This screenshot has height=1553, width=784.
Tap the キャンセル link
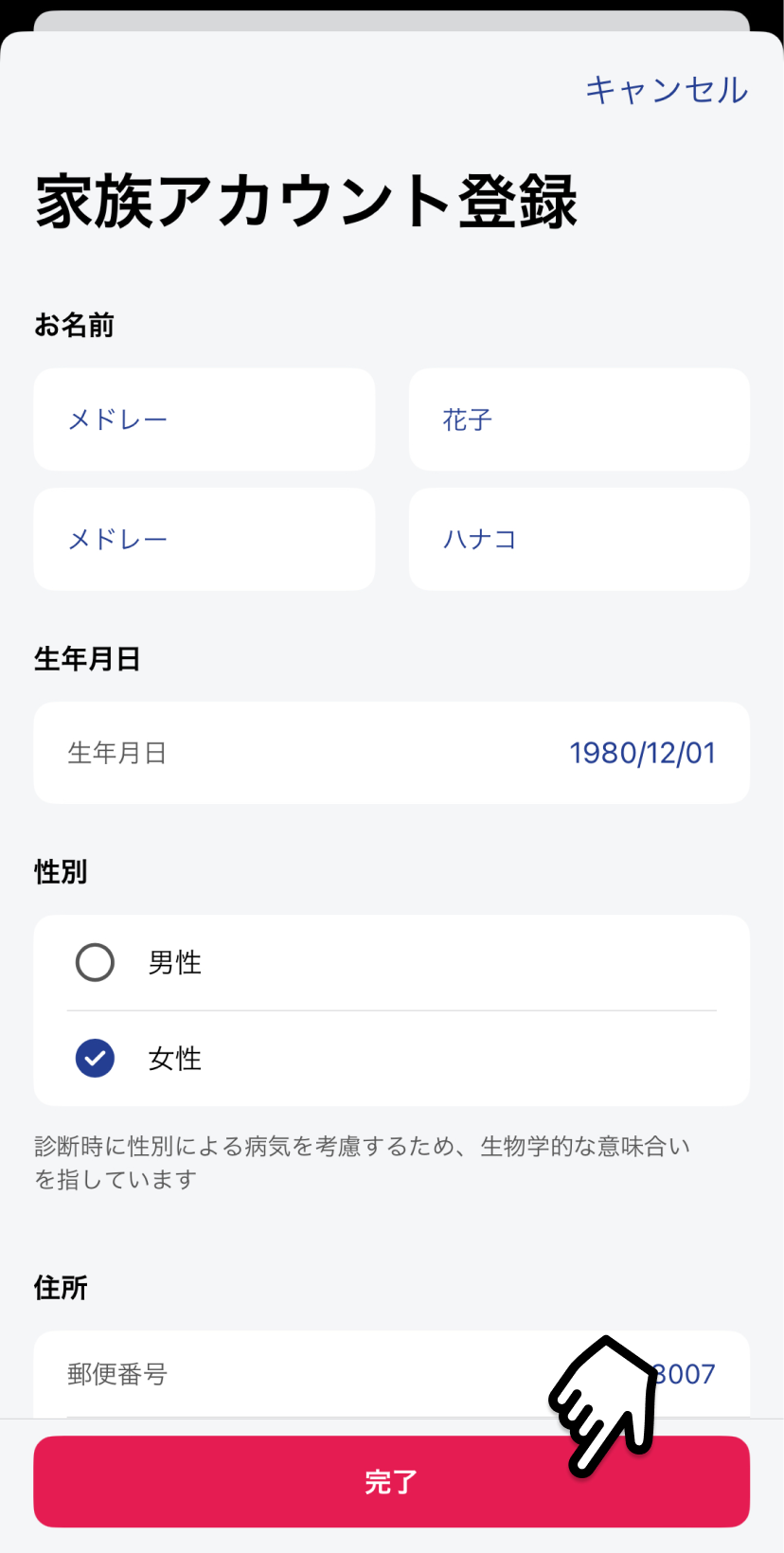[667, 90]
